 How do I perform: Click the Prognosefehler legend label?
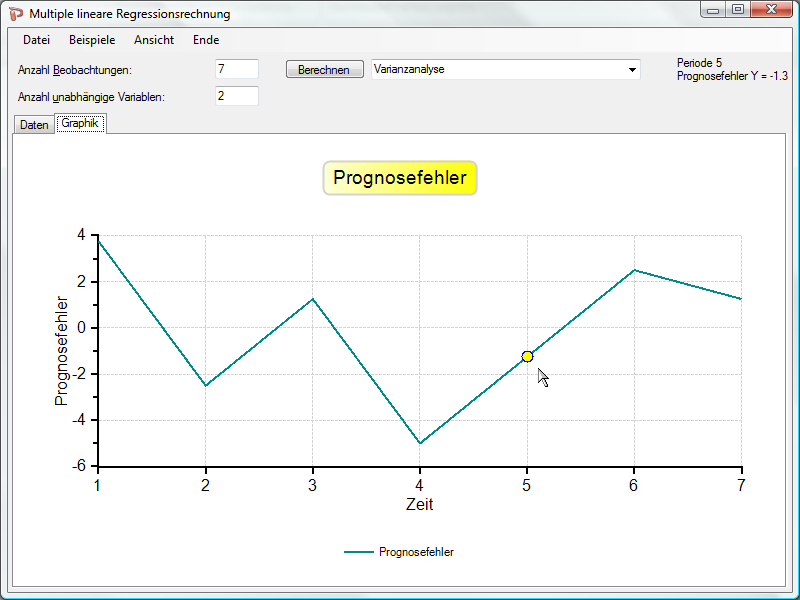pos(416,552)
